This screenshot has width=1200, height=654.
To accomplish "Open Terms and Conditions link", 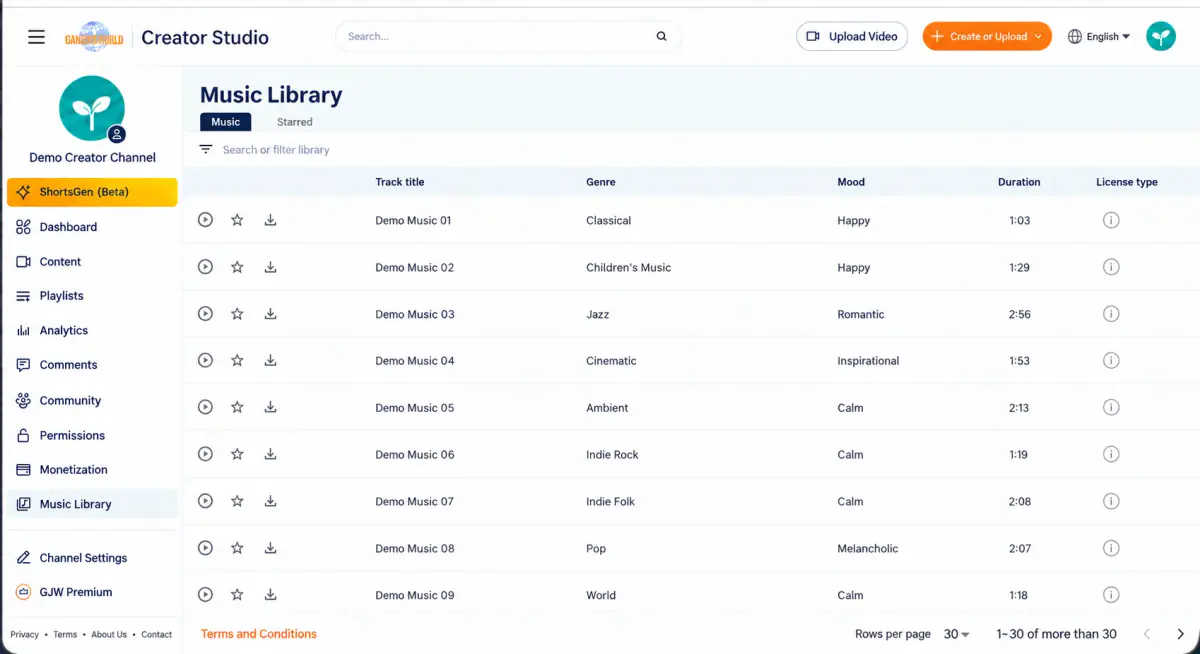I will coord(259,634).
